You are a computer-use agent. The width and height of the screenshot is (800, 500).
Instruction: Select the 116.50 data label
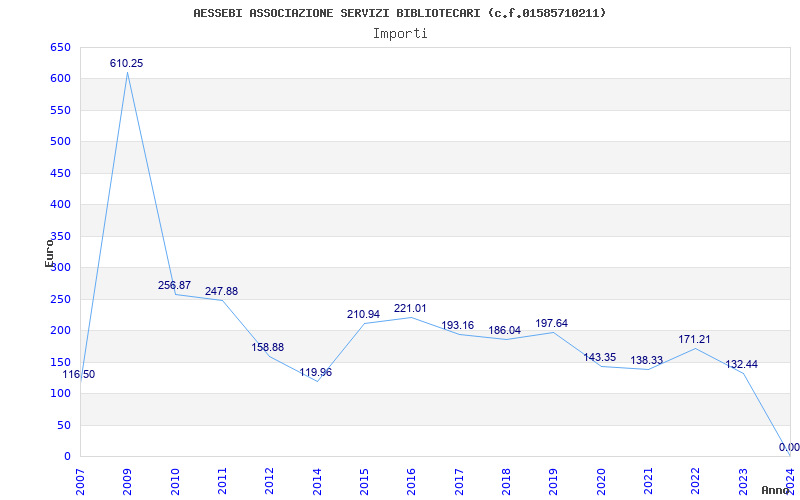pyautogui.click(x=79, y=374)
